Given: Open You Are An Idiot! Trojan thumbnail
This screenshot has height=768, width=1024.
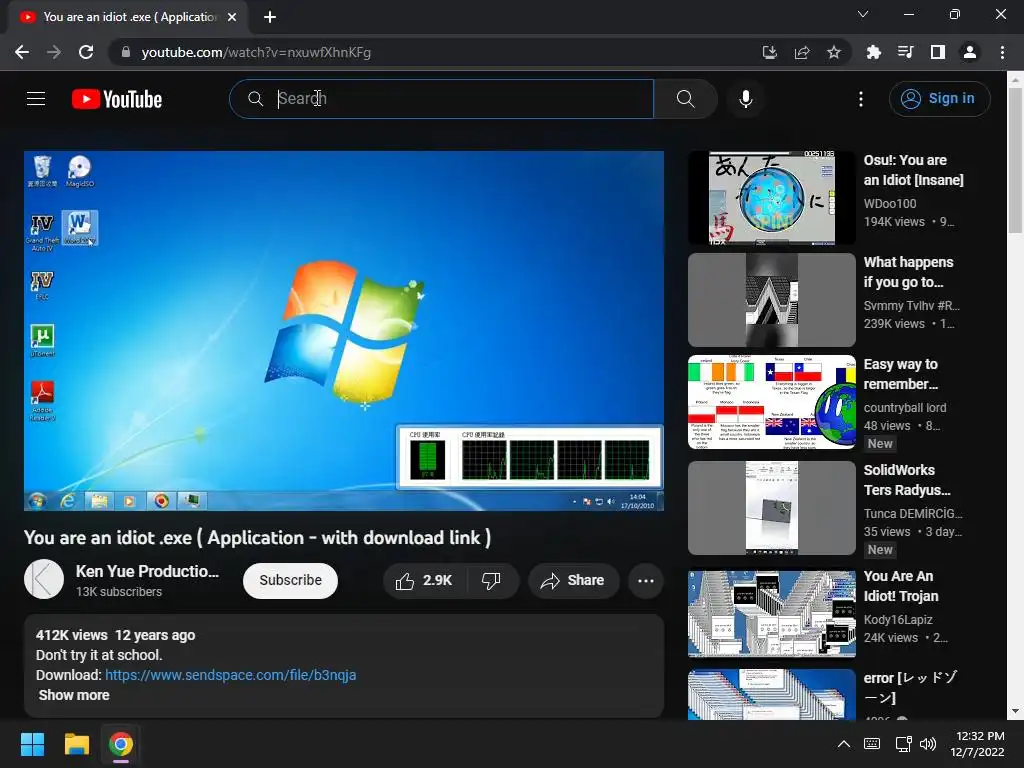Looking at the screenshot, I should (771, 614).
